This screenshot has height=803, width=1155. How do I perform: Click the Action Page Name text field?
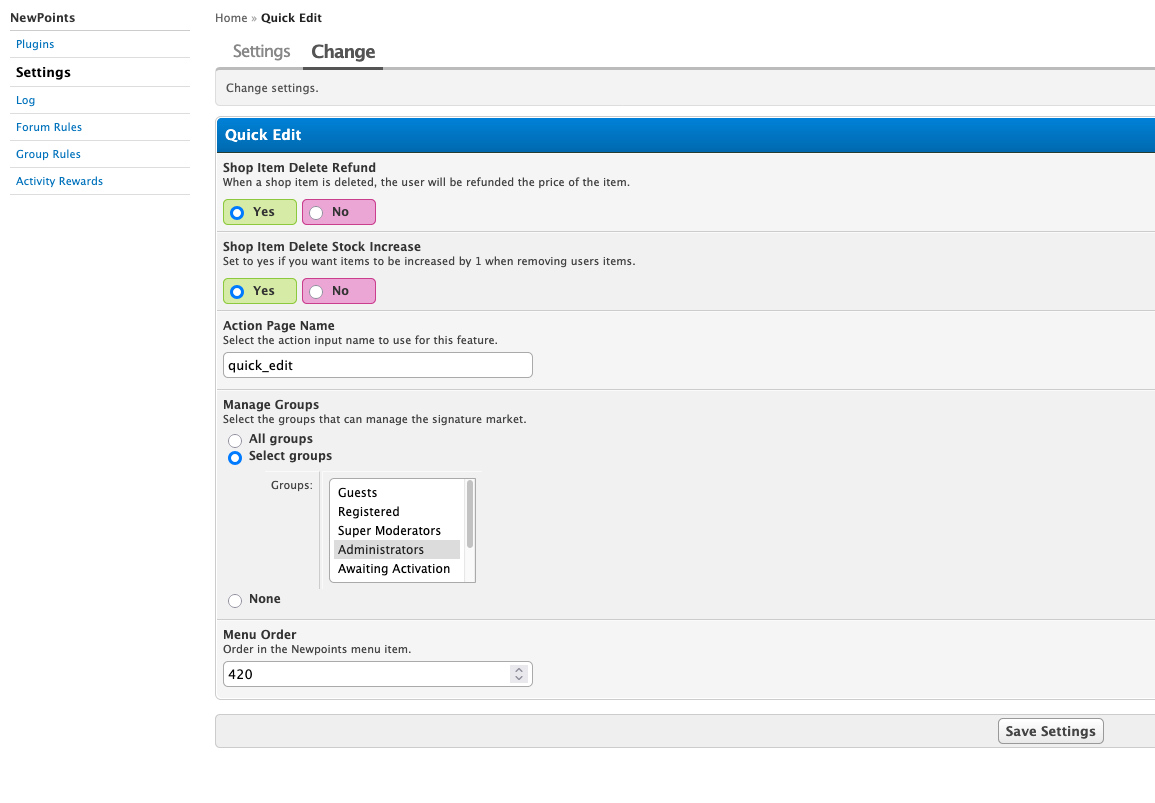click(377, 366)
